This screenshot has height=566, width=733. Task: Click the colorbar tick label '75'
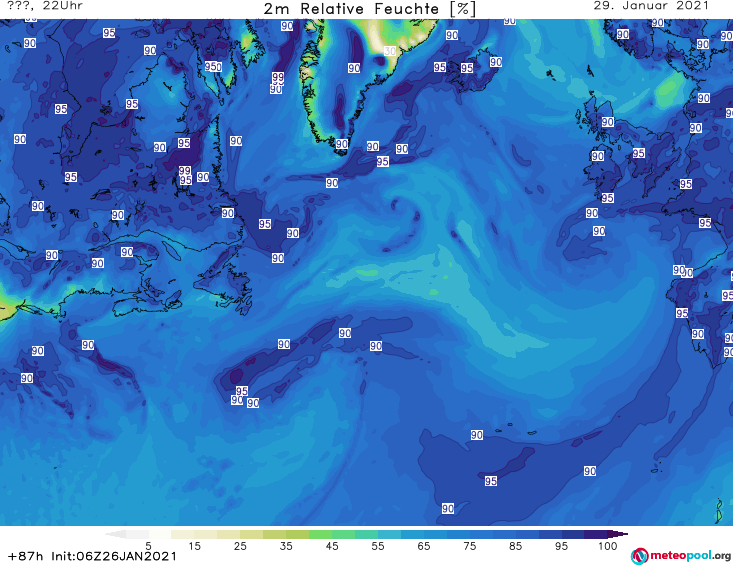[x=469, y=546]
